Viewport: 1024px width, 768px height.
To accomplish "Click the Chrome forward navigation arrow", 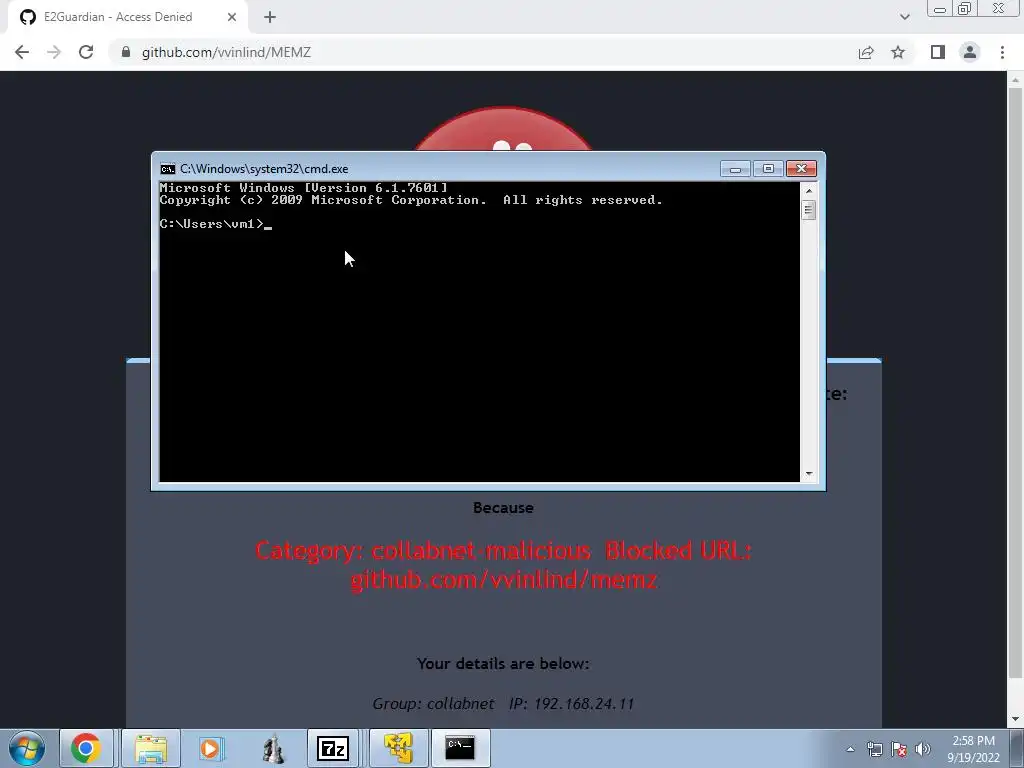I will (x=54, y=52).
